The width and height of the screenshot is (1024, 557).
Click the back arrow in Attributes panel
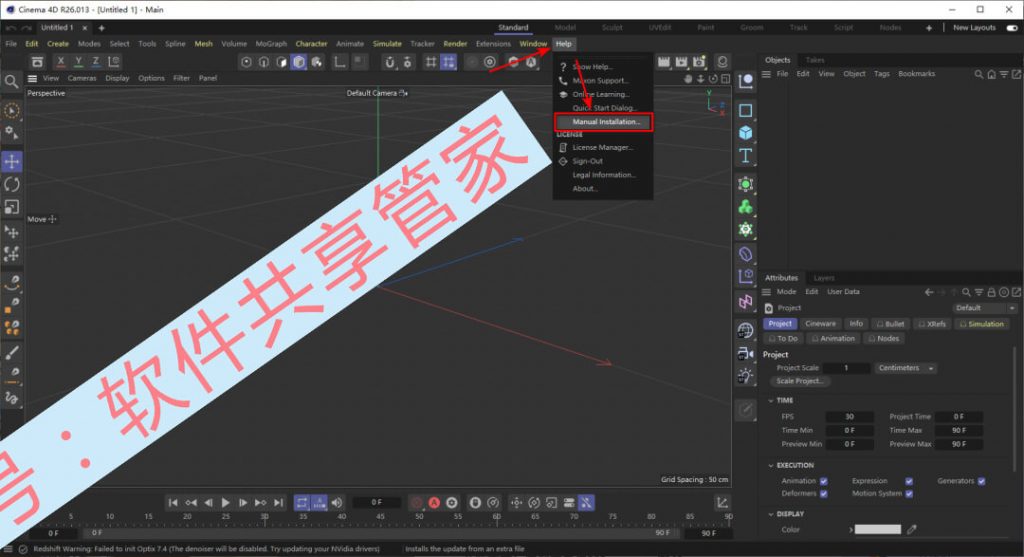[x=929, y=292]
